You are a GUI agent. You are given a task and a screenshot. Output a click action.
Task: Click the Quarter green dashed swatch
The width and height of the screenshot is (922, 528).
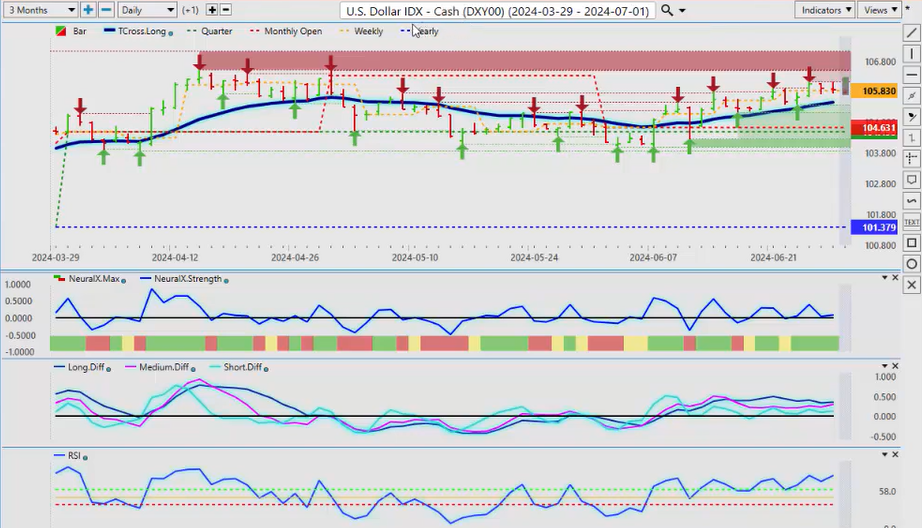(192, 31)
